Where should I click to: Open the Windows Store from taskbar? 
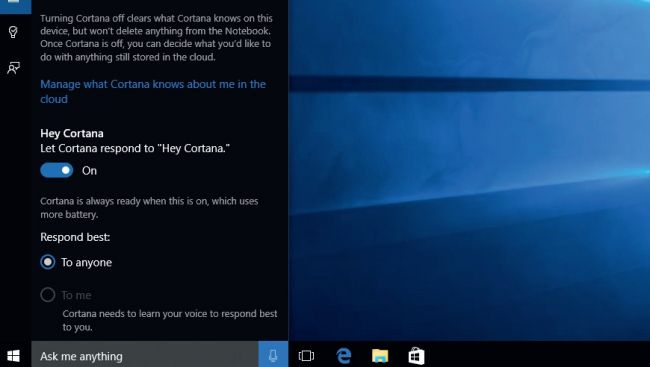[x=416, y=356]
